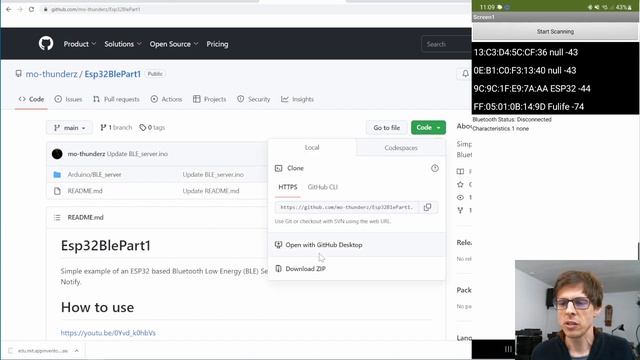Click forks icon in About sidebar
640x360 pixels.
click(460, 211)
